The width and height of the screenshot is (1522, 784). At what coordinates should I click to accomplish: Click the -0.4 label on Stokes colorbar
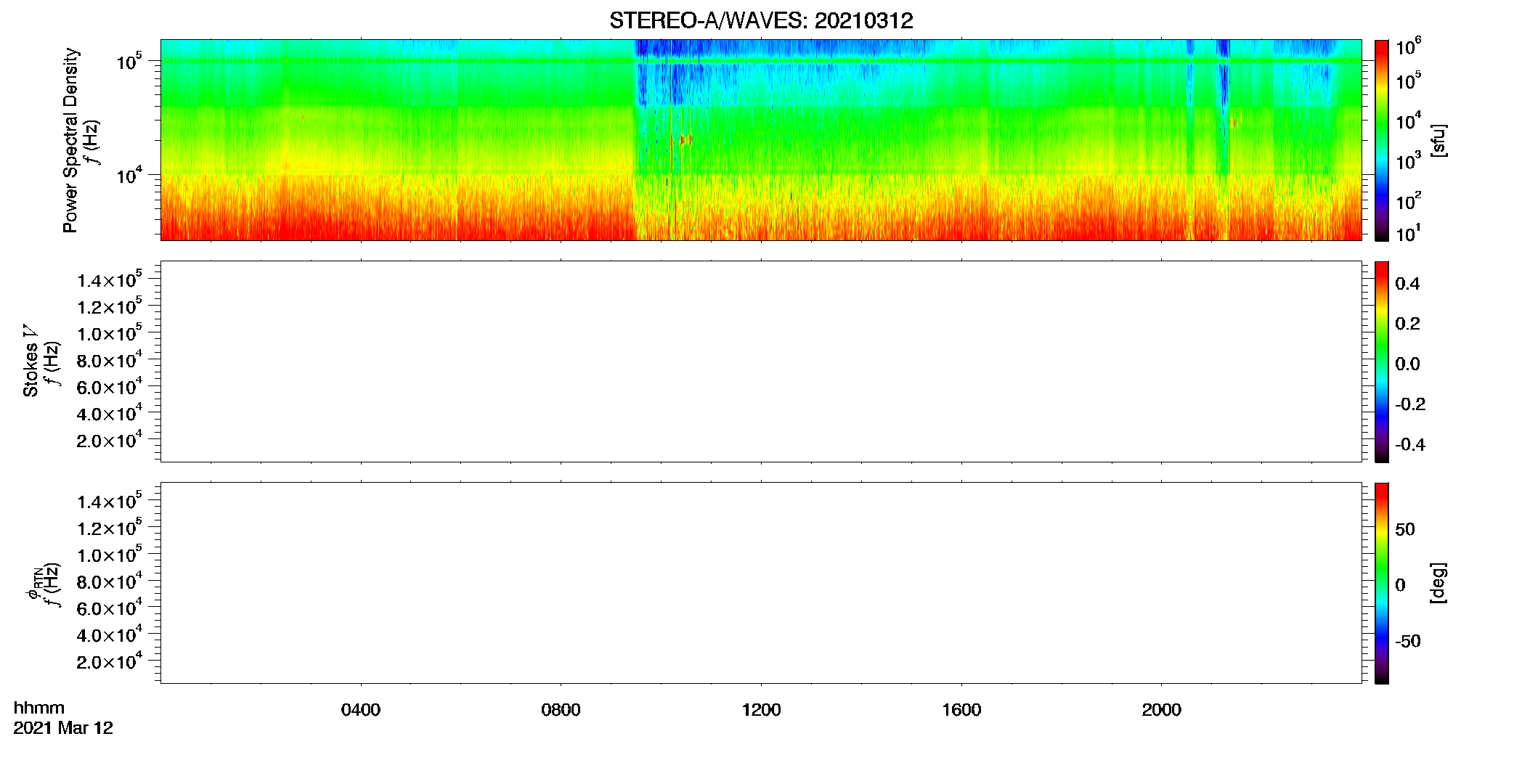(x=1410, y=444)
